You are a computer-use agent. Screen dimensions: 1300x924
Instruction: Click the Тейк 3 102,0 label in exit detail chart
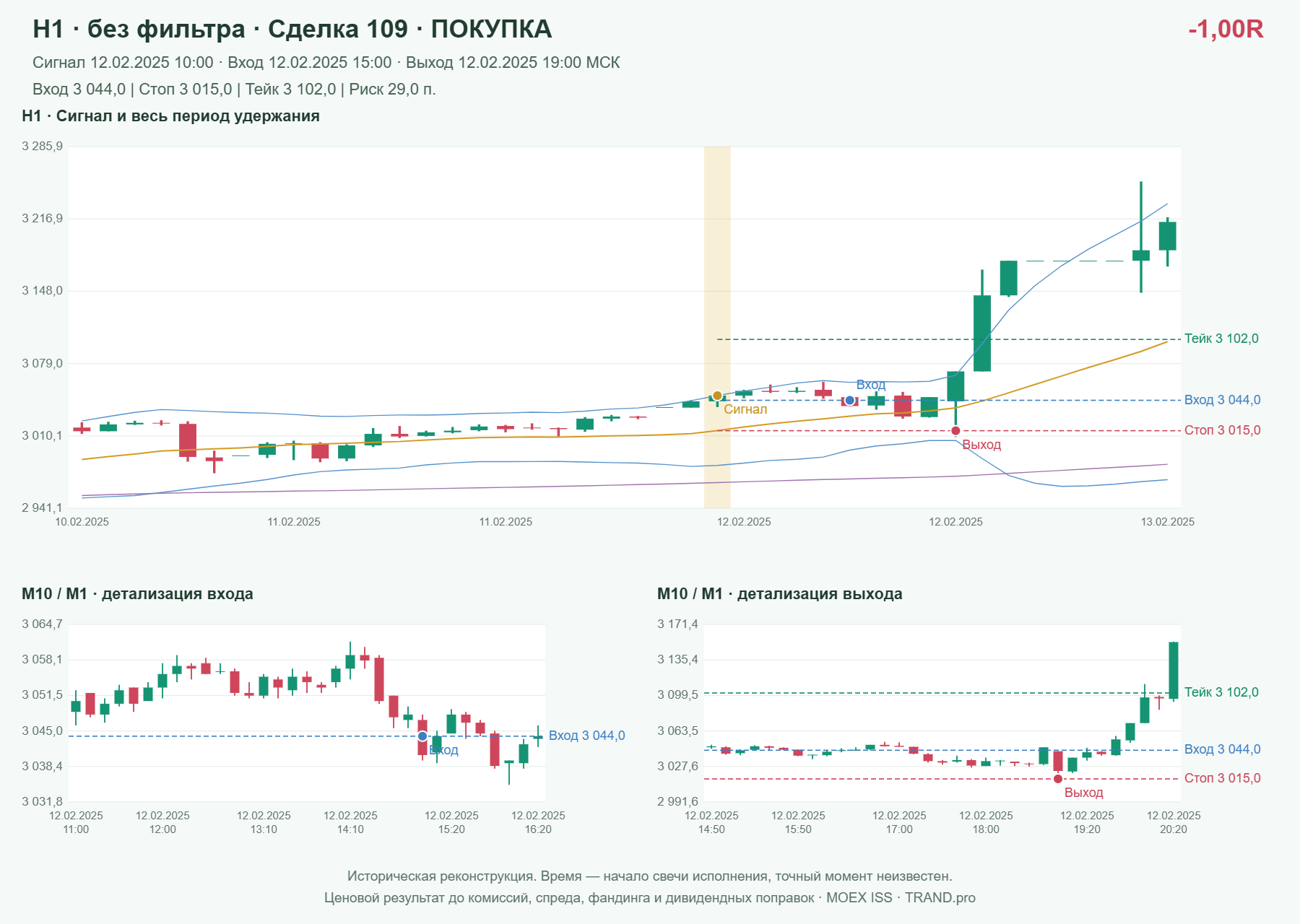pos(1221,692)
